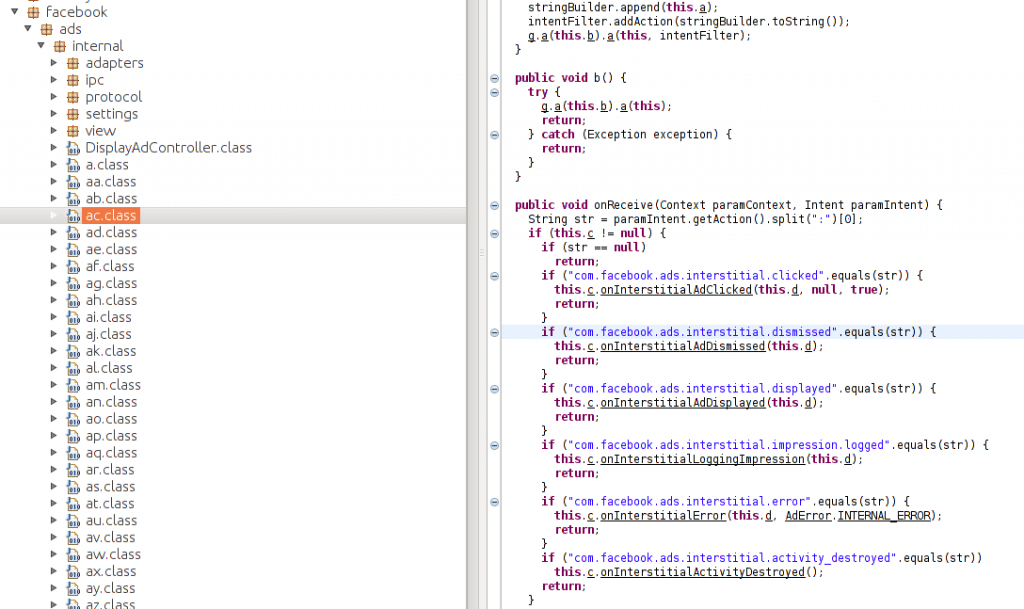Image resolution: width=1024 pixels, height=609 pixels.
Task: Fold the impression.logged if block
Action: click(x=494, y=446)
